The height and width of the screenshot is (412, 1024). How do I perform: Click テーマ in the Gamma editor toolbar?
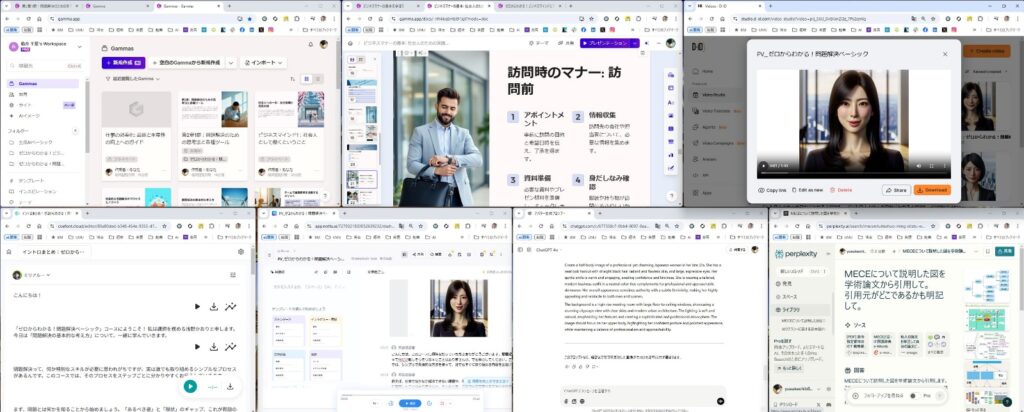540,43
